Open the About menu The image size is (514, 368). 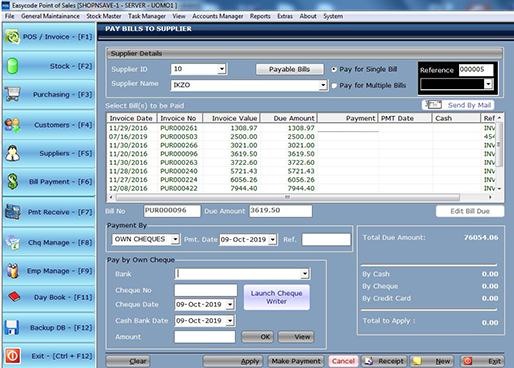(x=308, y=16)
